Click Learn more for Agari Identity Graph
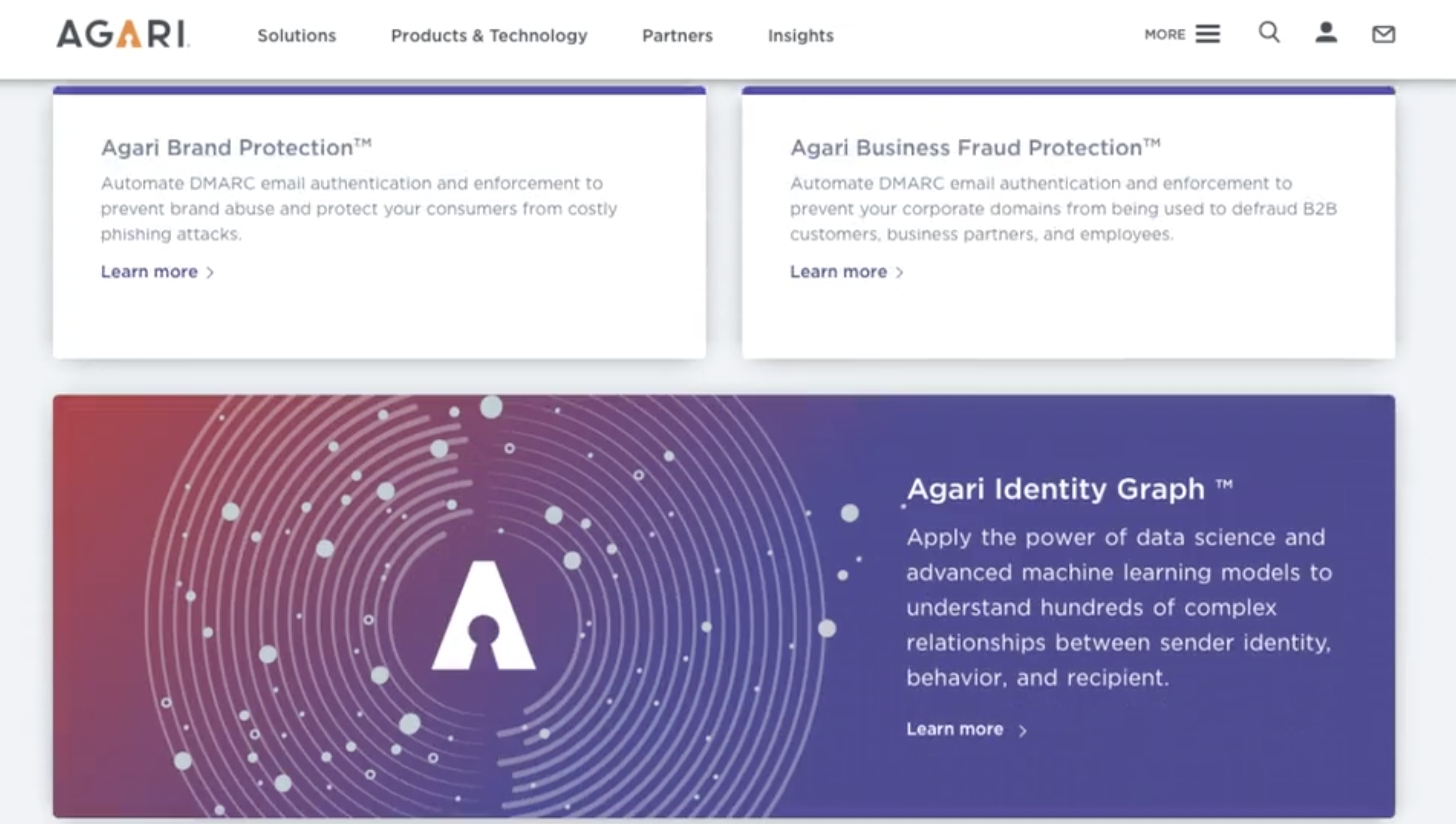 tap(954, 729)
